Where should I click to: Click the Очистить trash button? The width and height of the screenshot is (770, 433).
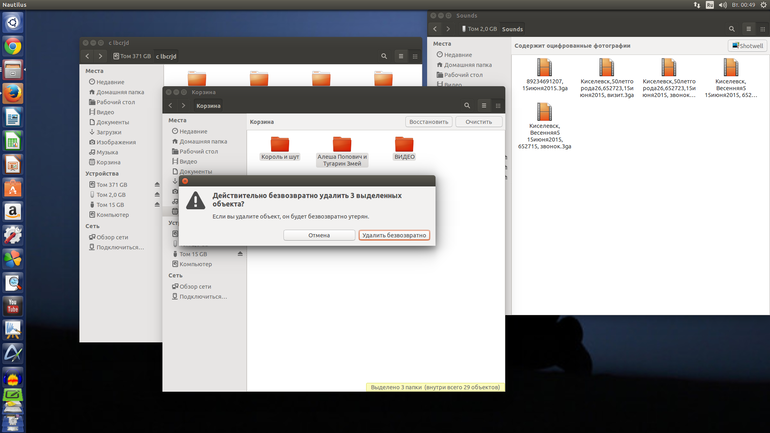(478, 122)
